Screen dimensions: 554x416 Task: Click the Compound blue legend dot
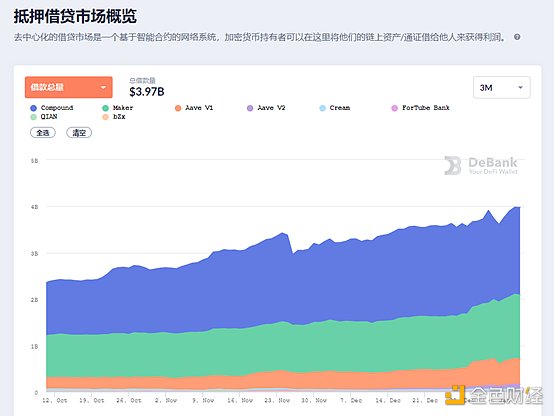34,108
